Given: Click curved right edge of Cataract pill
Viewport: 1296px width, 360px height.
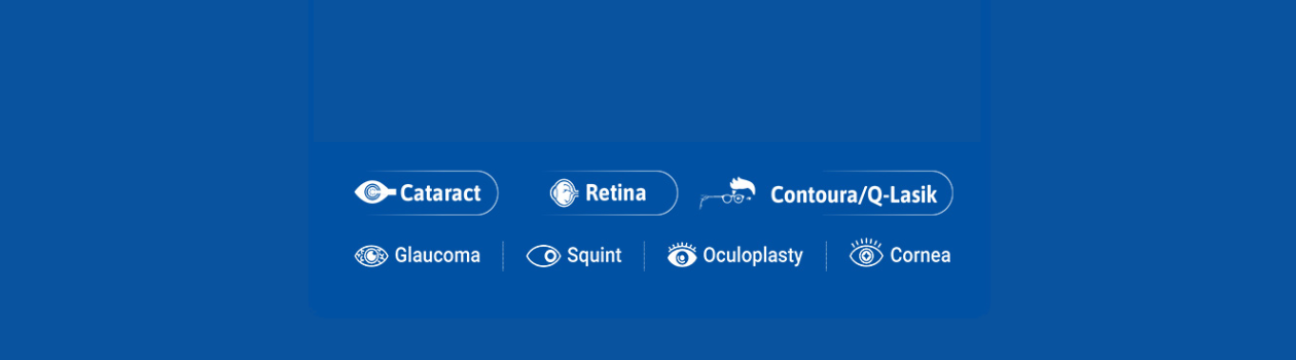Looking at the screenshot, I should pos(492,193).
